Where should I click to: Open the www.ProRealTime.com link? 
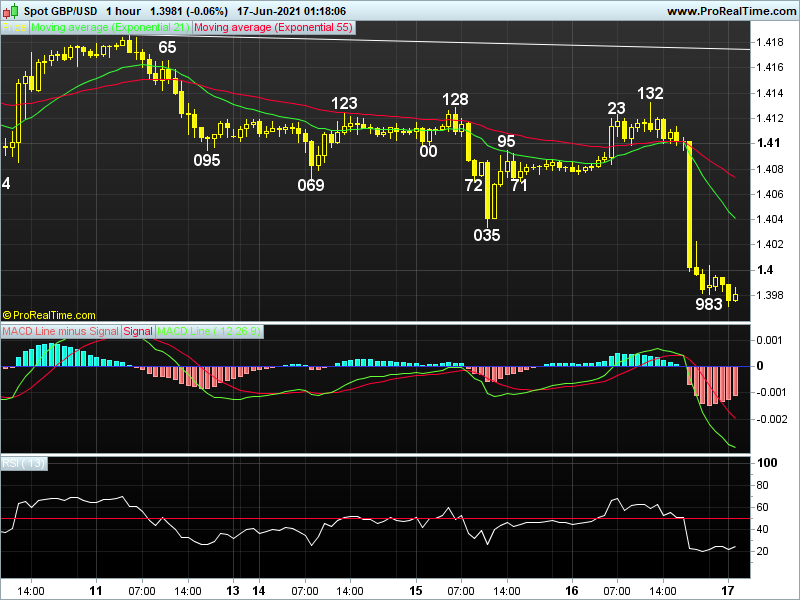click(731, 11)
